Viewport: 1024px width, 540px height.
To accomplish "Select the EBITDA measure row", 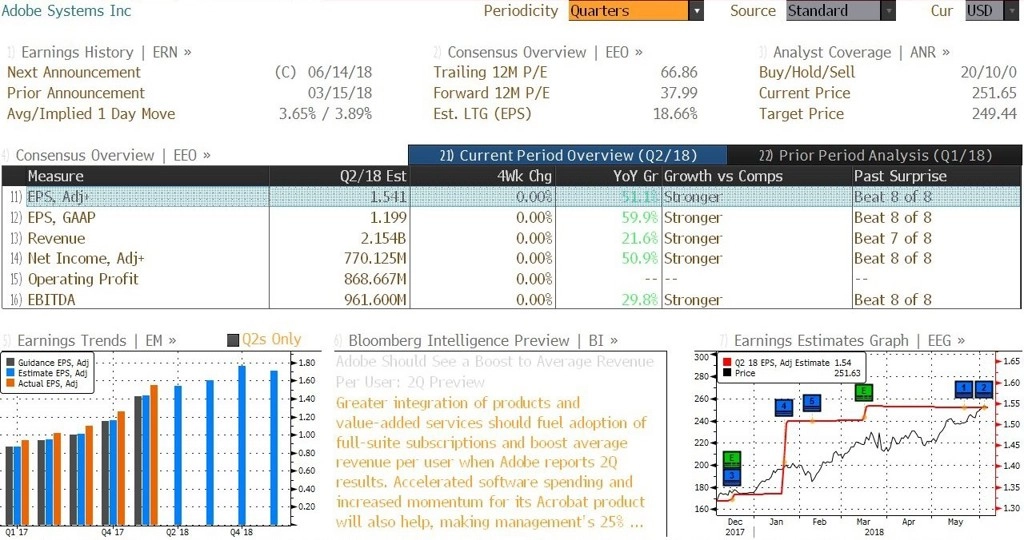I will (x=511, y=300).
